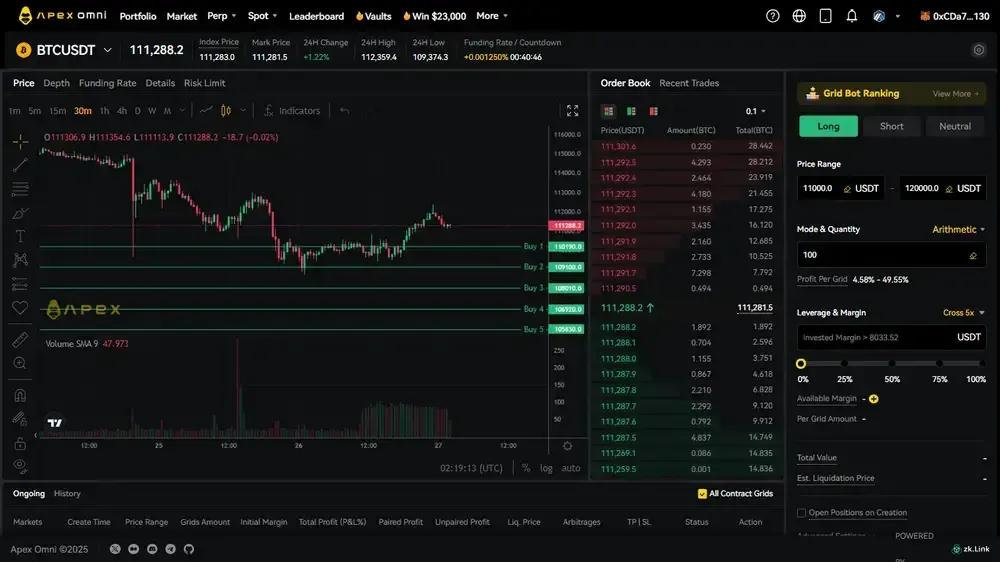Click the lock all drawings icon
The height and width of the screenshot is (562, 1000).
20,443
